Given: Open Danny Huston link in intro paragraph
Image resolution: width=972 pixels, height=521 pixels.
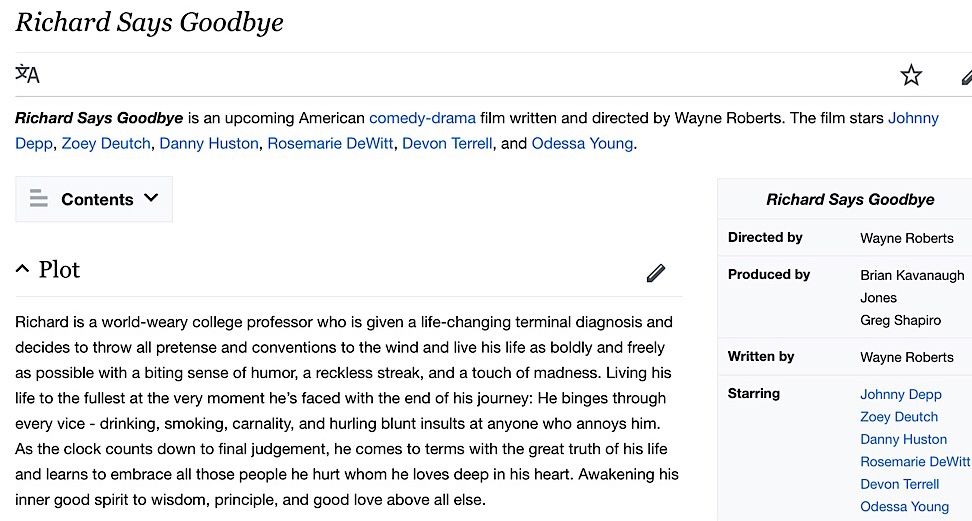Looking at the screenshot, I should tap(208, 143).
